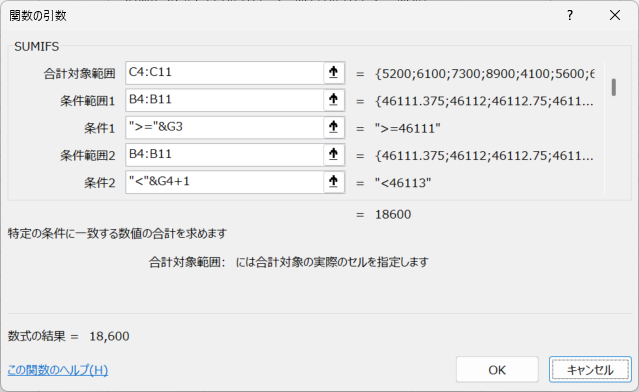Click the evaluated value "<46113"
Screen dimensions: 639x392
click(x=403, y=183)
